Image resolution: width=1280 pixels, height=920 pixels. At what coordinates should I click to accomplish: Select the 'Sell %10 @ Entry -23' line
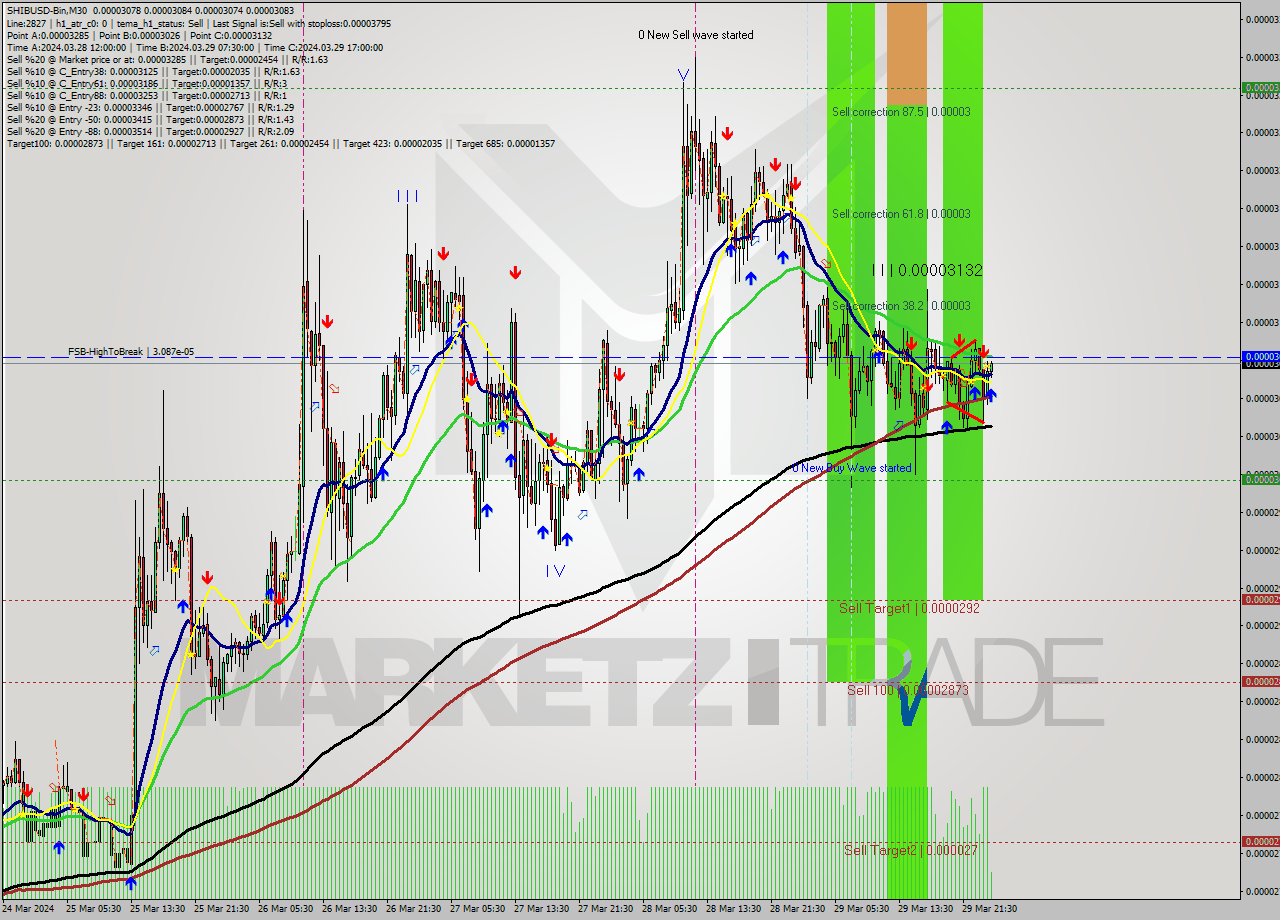tap(150, 107)
